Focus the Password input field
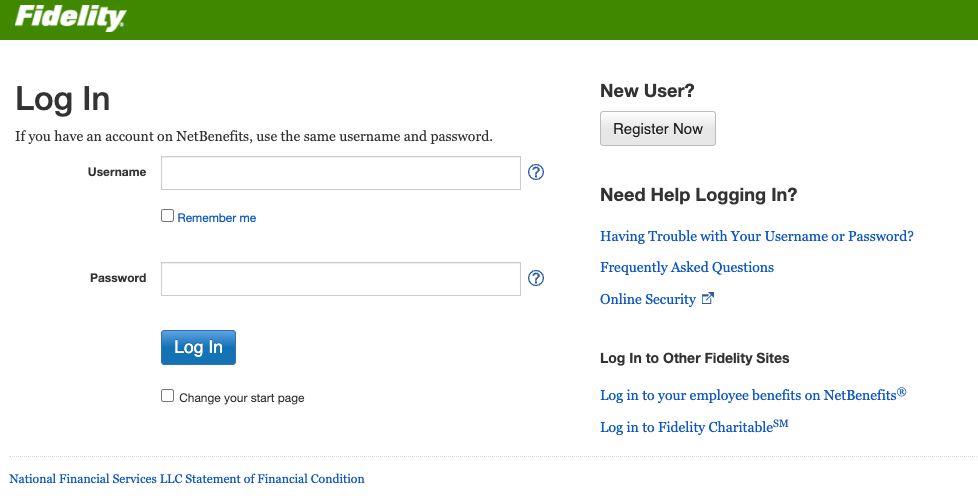 pos(341,279)
